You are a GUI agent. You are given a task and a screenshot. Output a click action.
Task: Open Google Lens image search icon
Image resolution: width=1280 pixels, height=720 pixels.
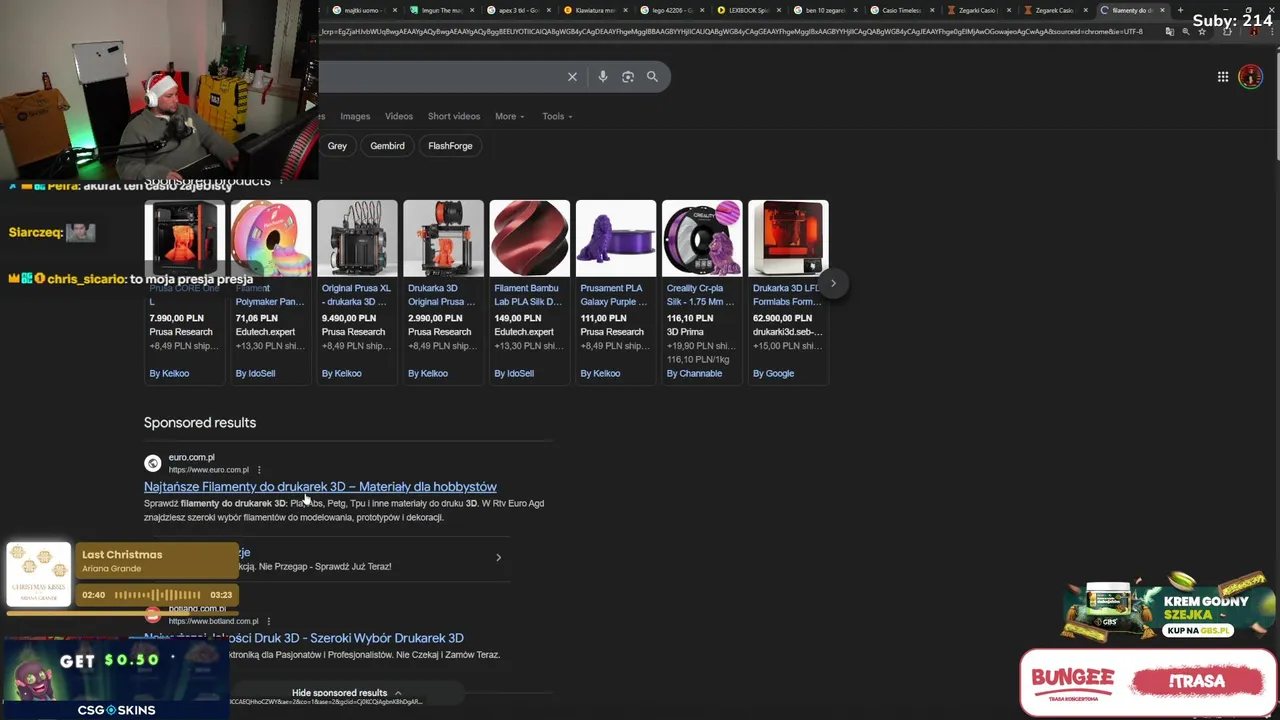click(628, 77)
